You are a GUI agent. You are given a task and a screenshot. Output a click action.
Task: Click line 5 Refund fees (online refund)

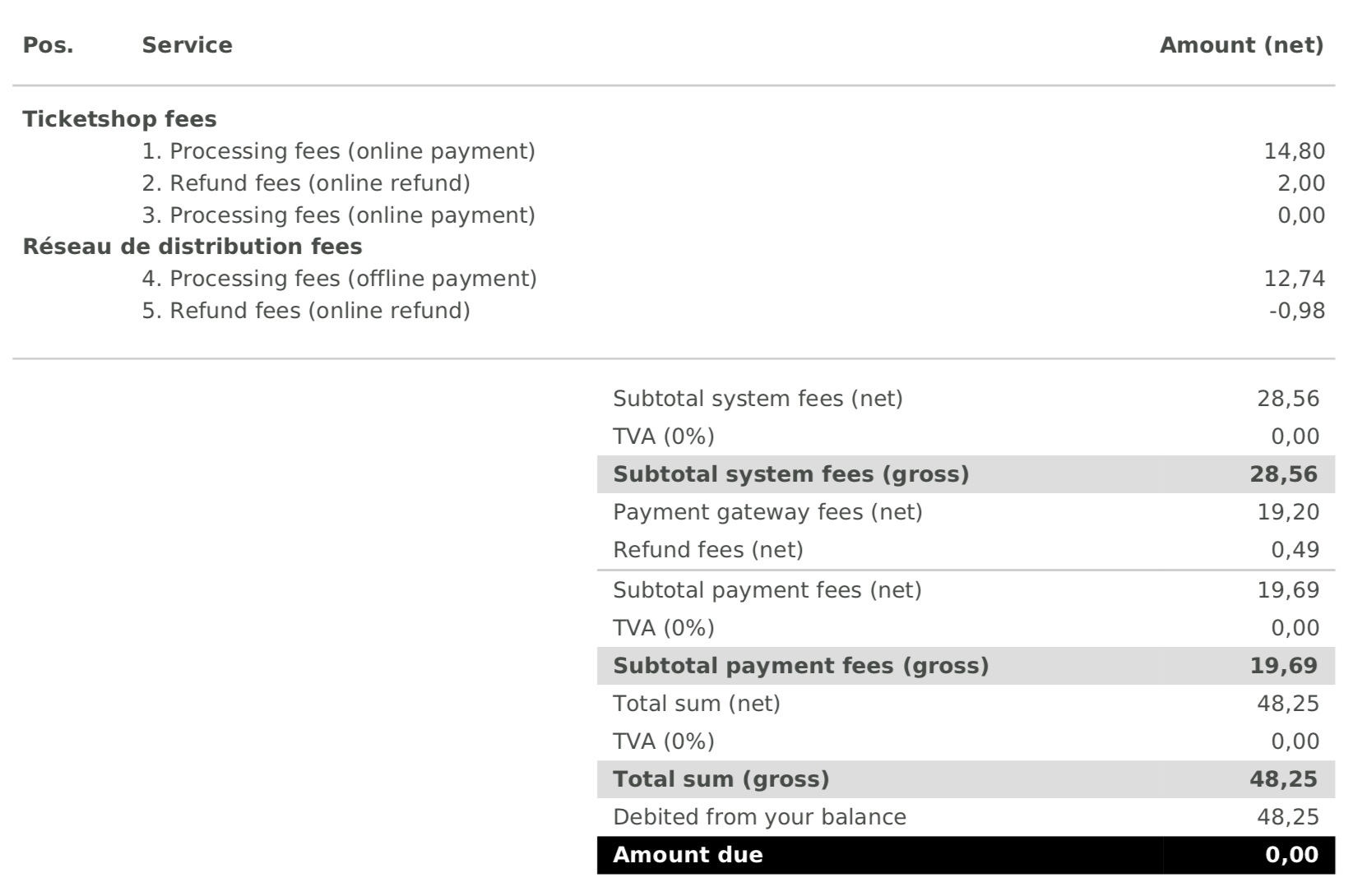(x=306, y=311)
